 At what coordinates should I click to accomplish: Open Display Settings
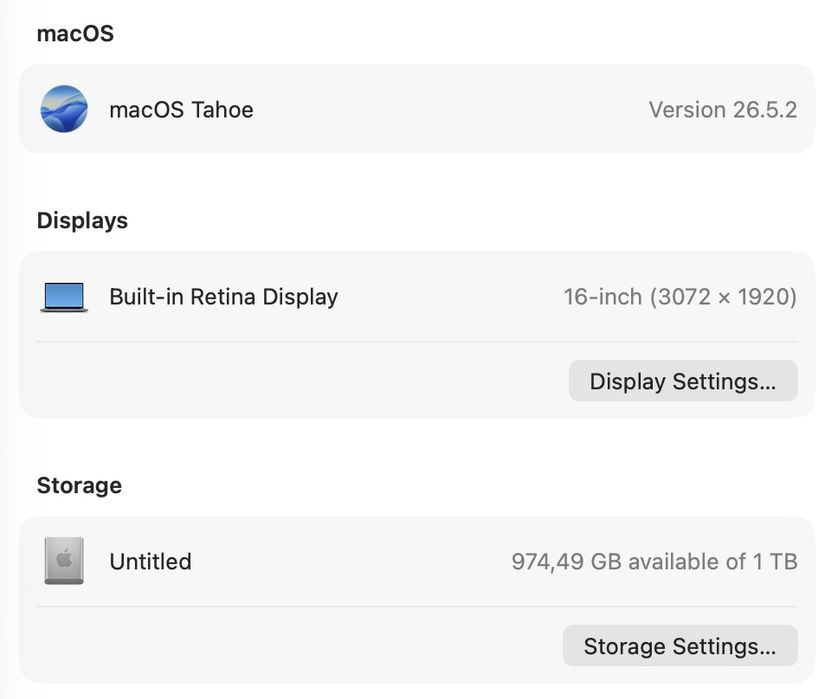coord(683,381)
